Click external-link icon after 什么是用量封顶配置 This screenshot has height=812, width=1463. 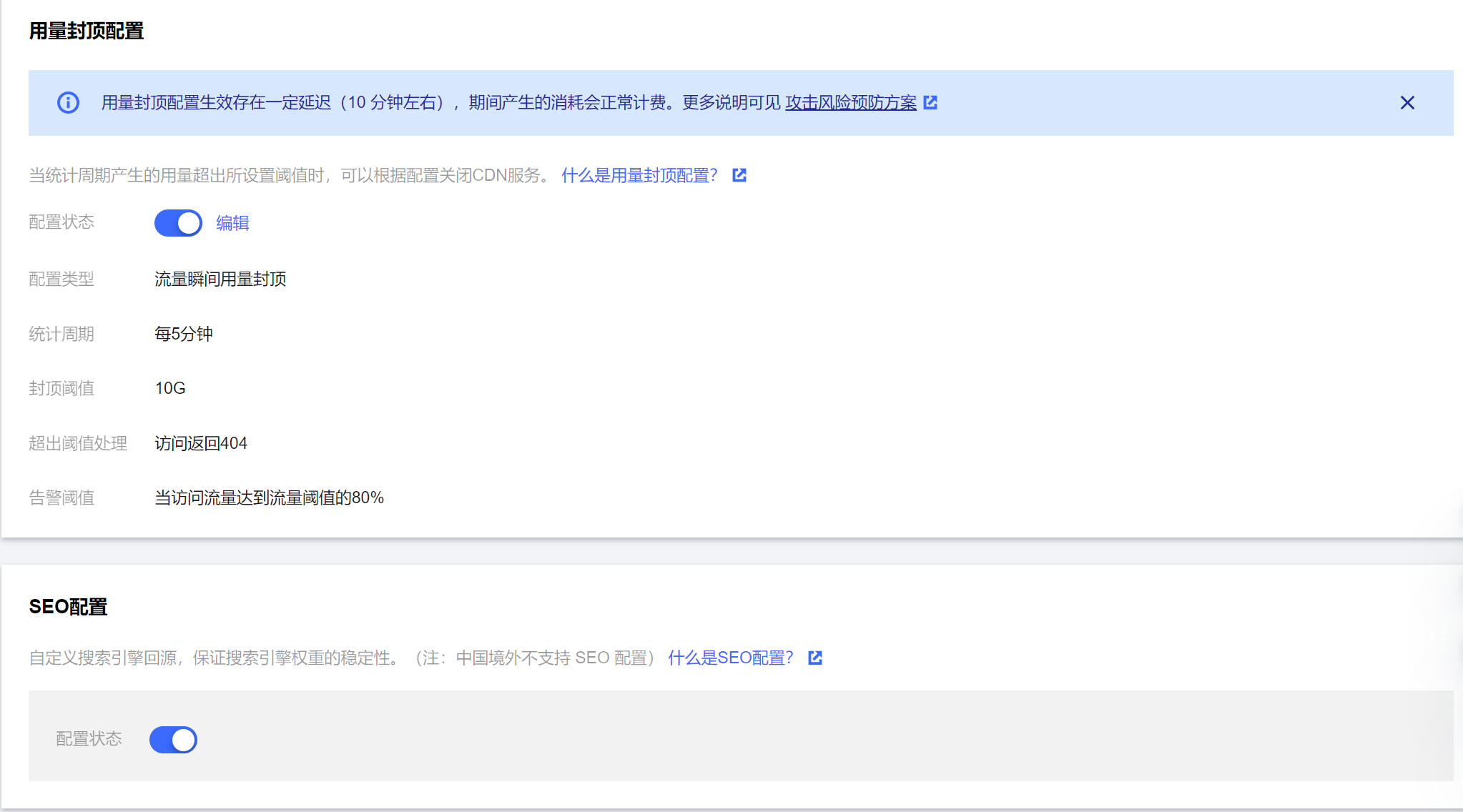tap(739, 175)
